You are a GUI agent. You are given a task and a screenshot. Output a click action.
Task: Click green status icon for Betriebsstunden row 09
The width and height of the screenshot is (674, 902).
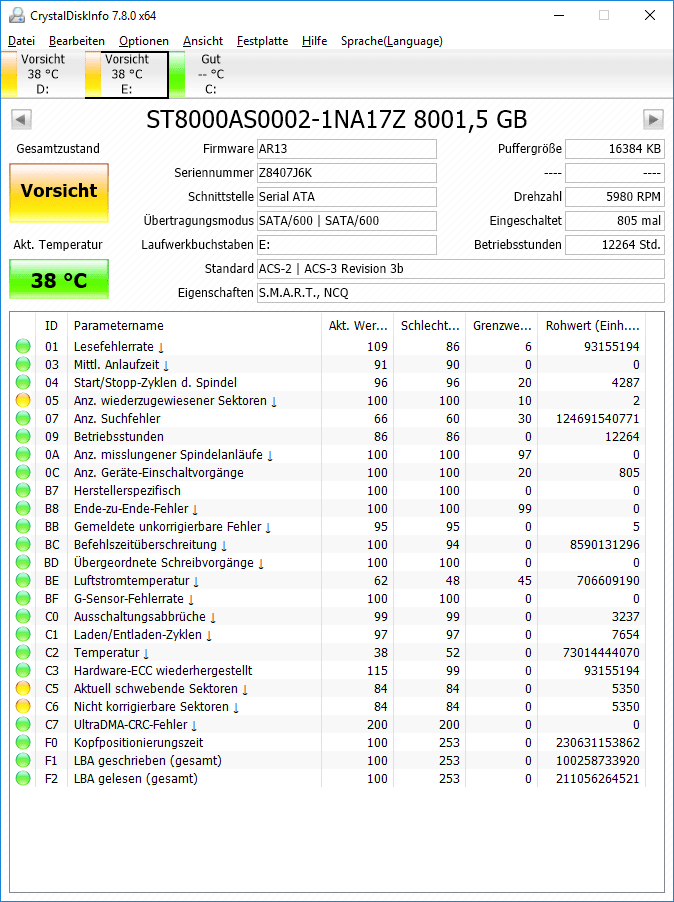pos(23,436)
